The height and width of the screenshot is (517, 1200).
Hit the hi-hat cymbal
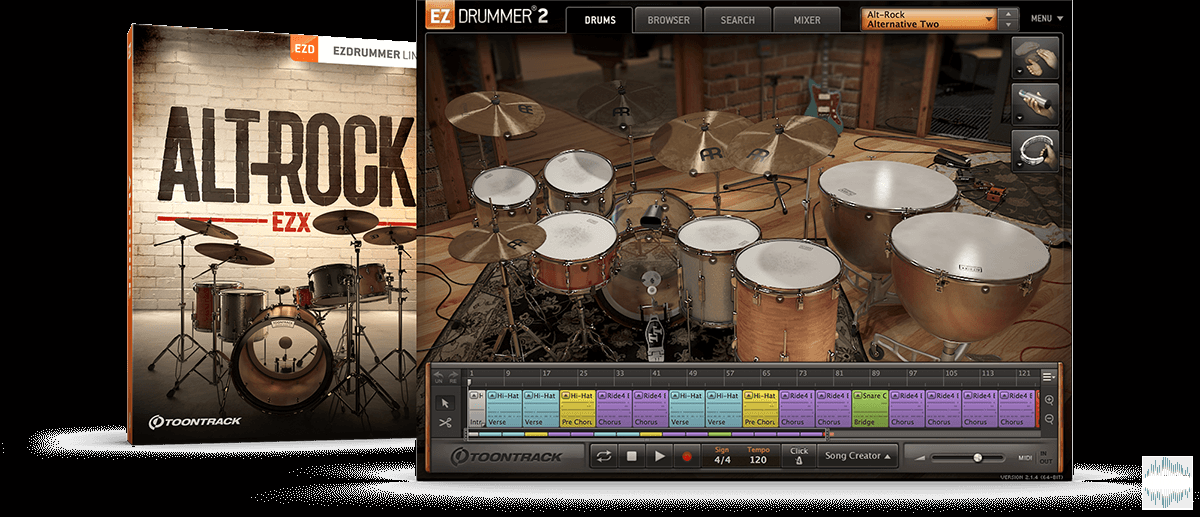[496, 242]
